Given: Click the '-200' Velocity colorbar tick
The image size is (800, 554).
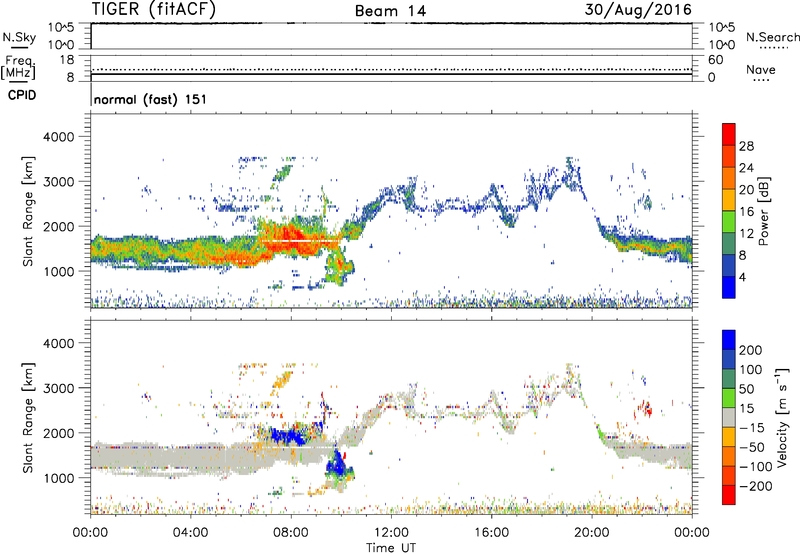Looking at the screenshot, I should coord(756,486).
